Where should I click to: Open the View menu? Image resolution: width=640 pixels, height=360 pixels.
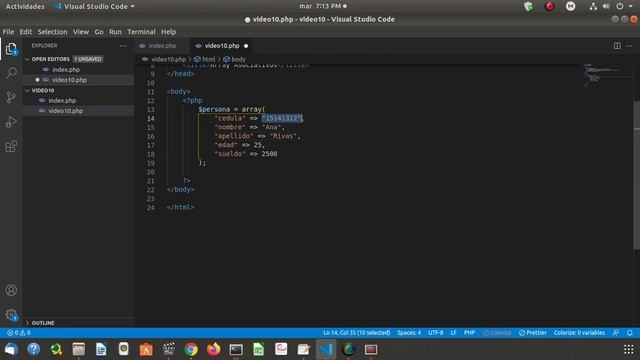[x=81, y=32]
